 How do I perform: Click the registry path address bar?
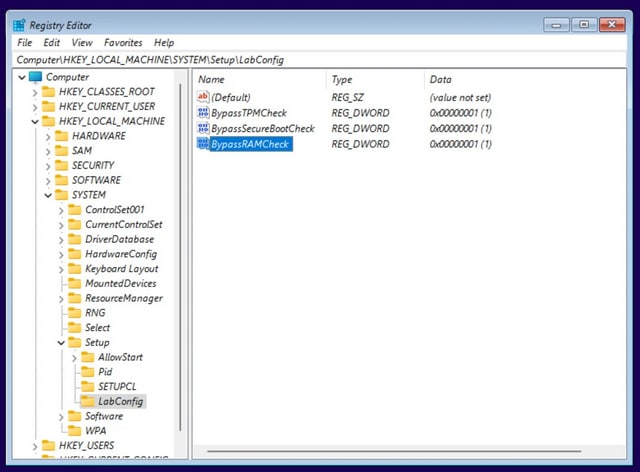click(x=320, y=60)
